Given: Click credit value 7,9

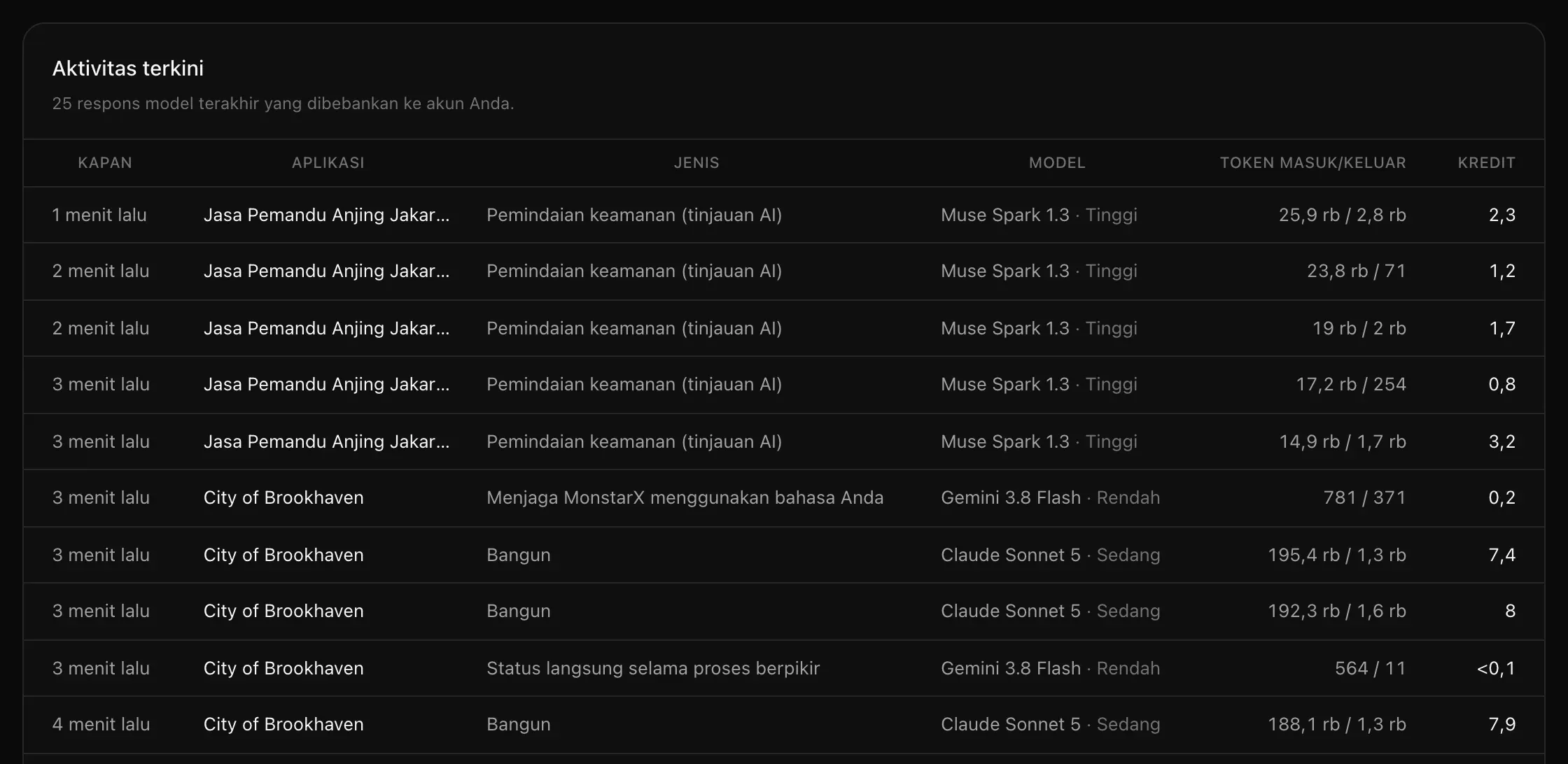Looking at the screenshot, I should point(1502,724).
